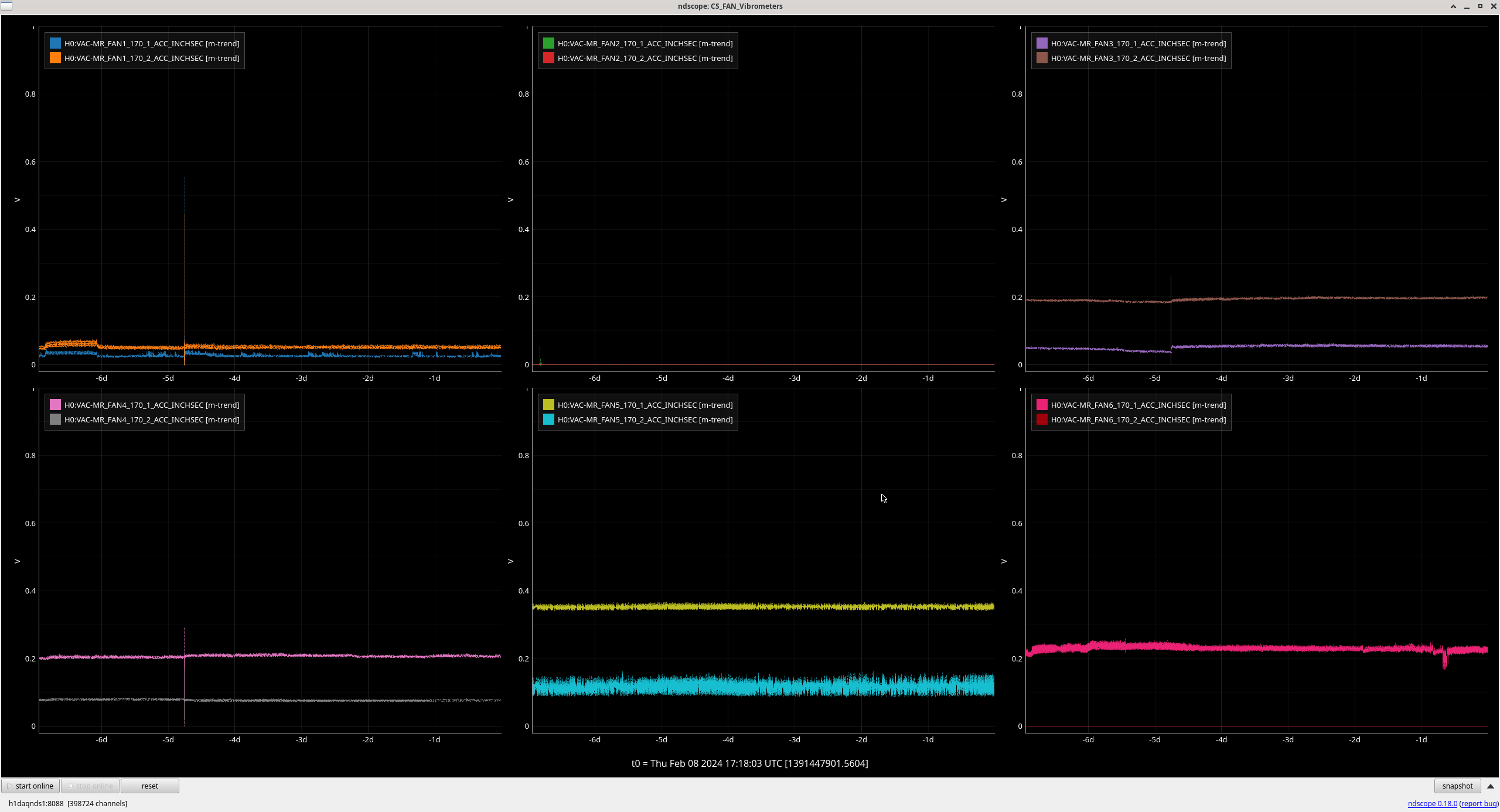Screen dimensions: 1500x812
Task: Click pink FAN4_170_1 legend color swatch
Action: (55, 405)
